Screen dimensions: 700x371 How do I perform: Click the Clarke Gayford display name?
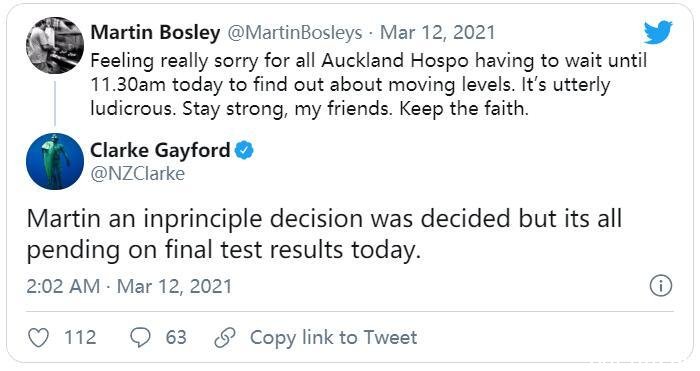point(160,150)
